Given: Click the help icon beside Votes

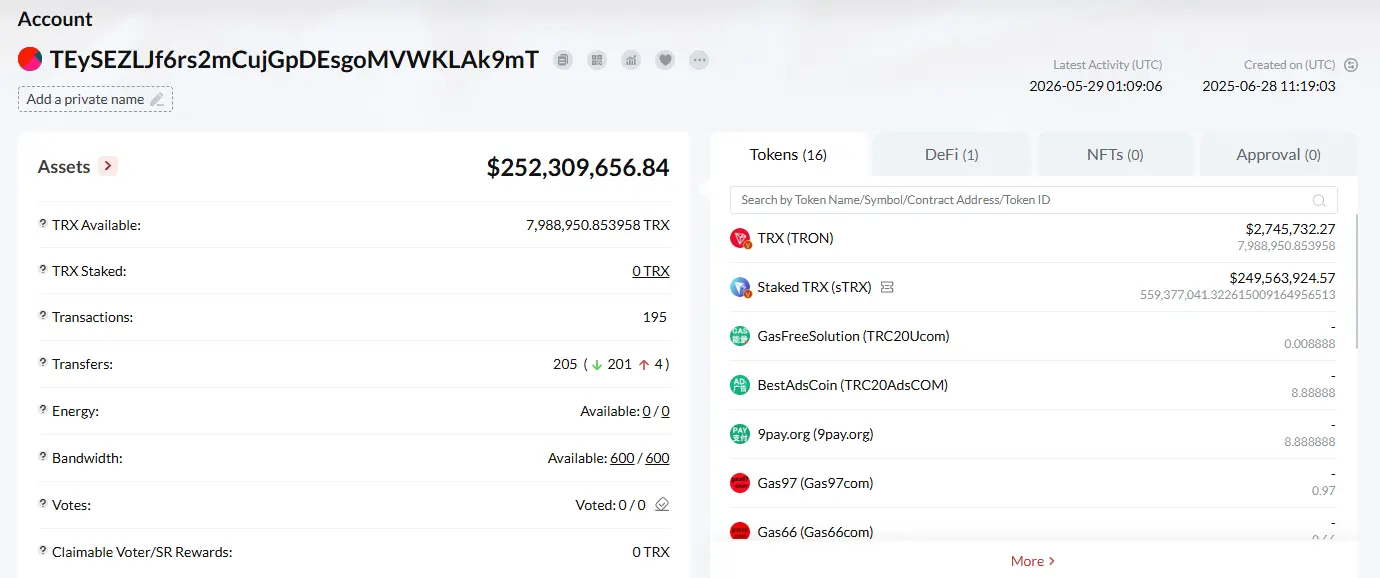Looking at the screenshot, I should click(x=43, y=504).
